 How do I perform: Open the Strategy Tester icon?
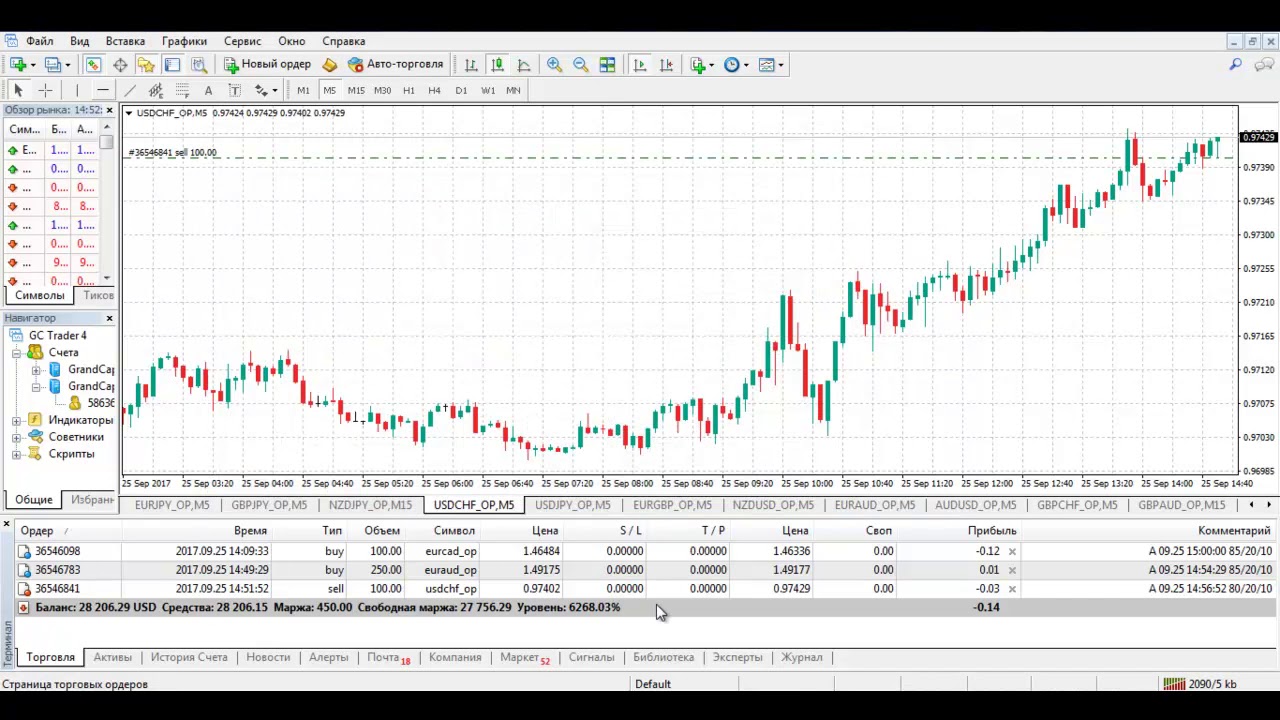[x=199, y=64]
